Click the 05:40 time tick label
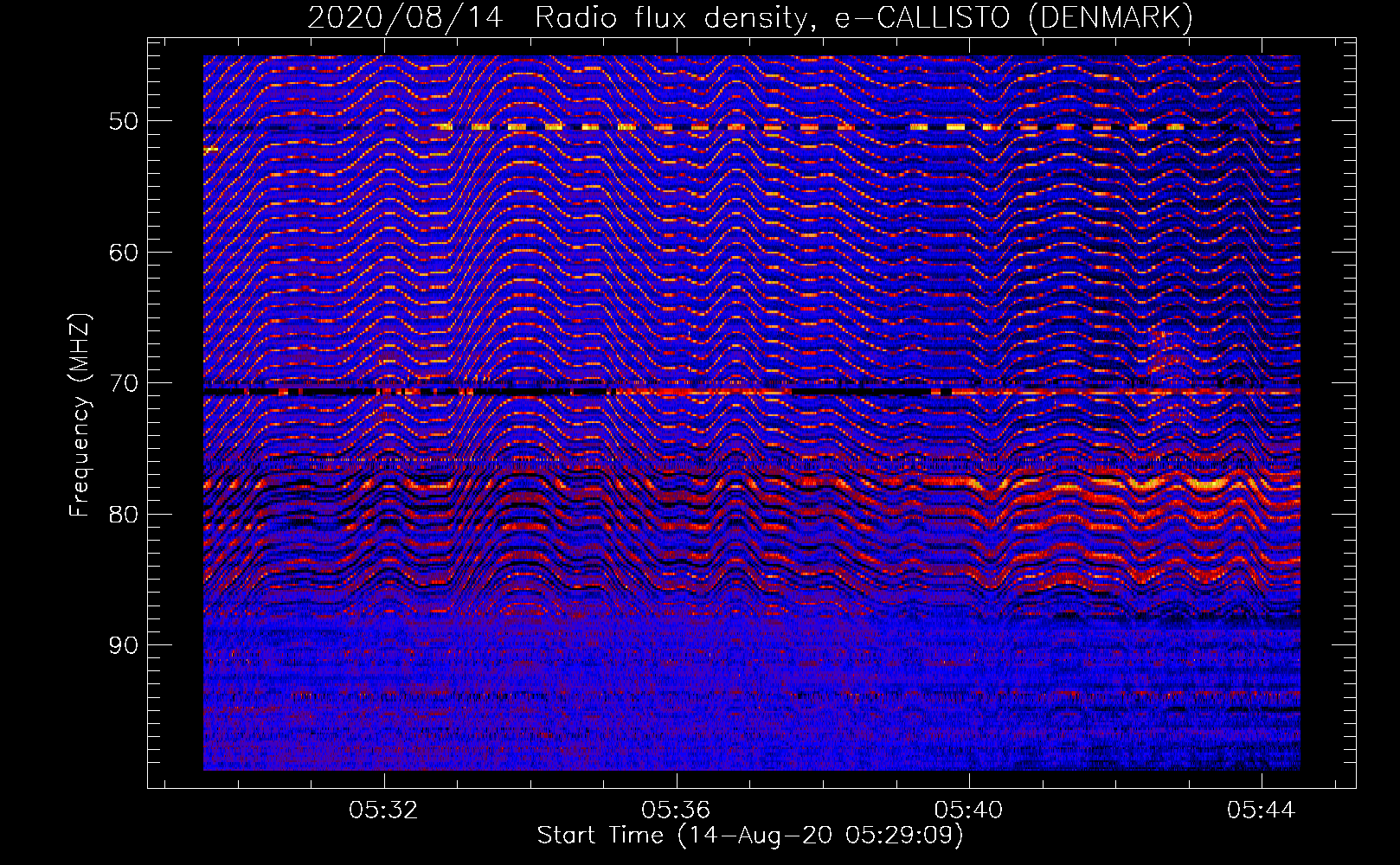1400x865 pixels. (x=968, y=810)
